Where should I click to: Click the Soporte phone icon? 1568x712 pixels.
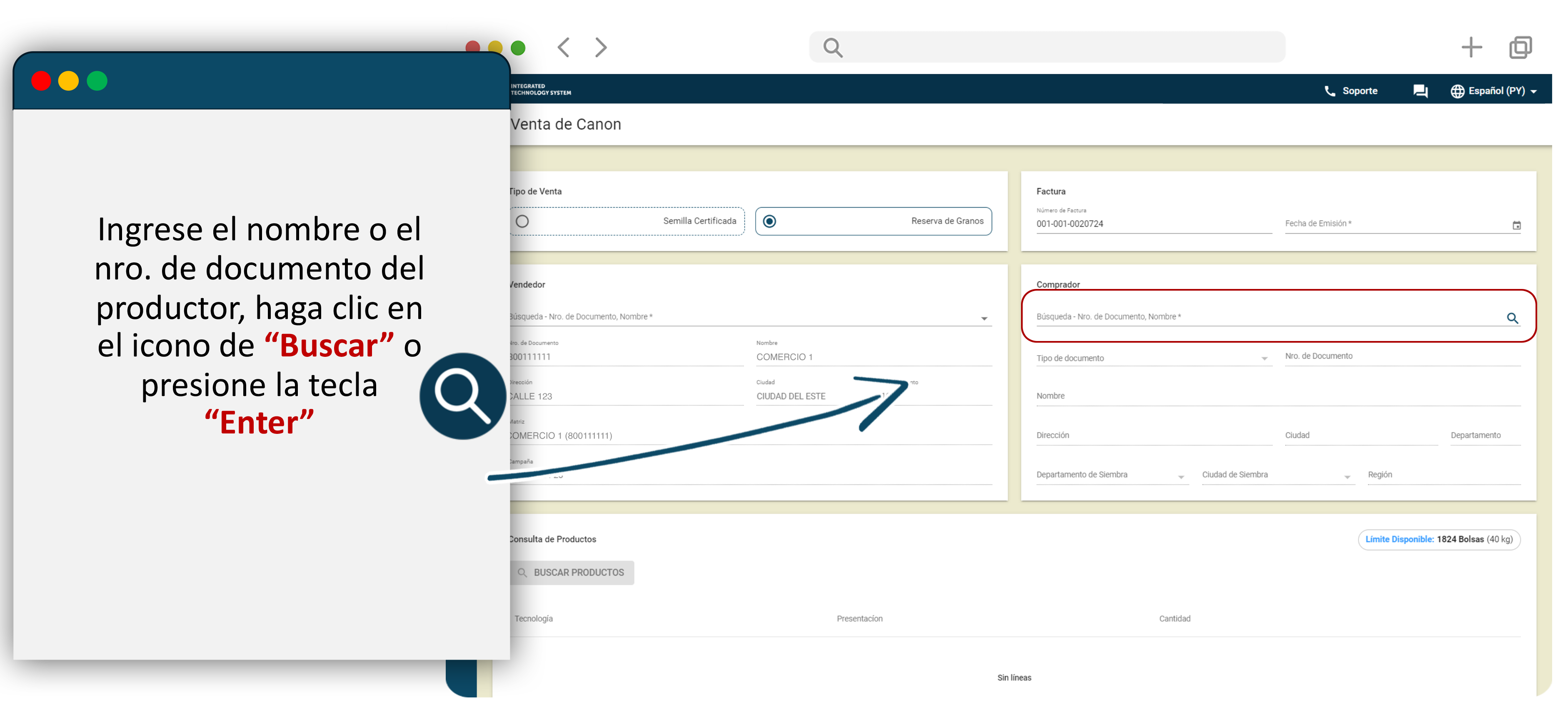[x=1330, y=91]
